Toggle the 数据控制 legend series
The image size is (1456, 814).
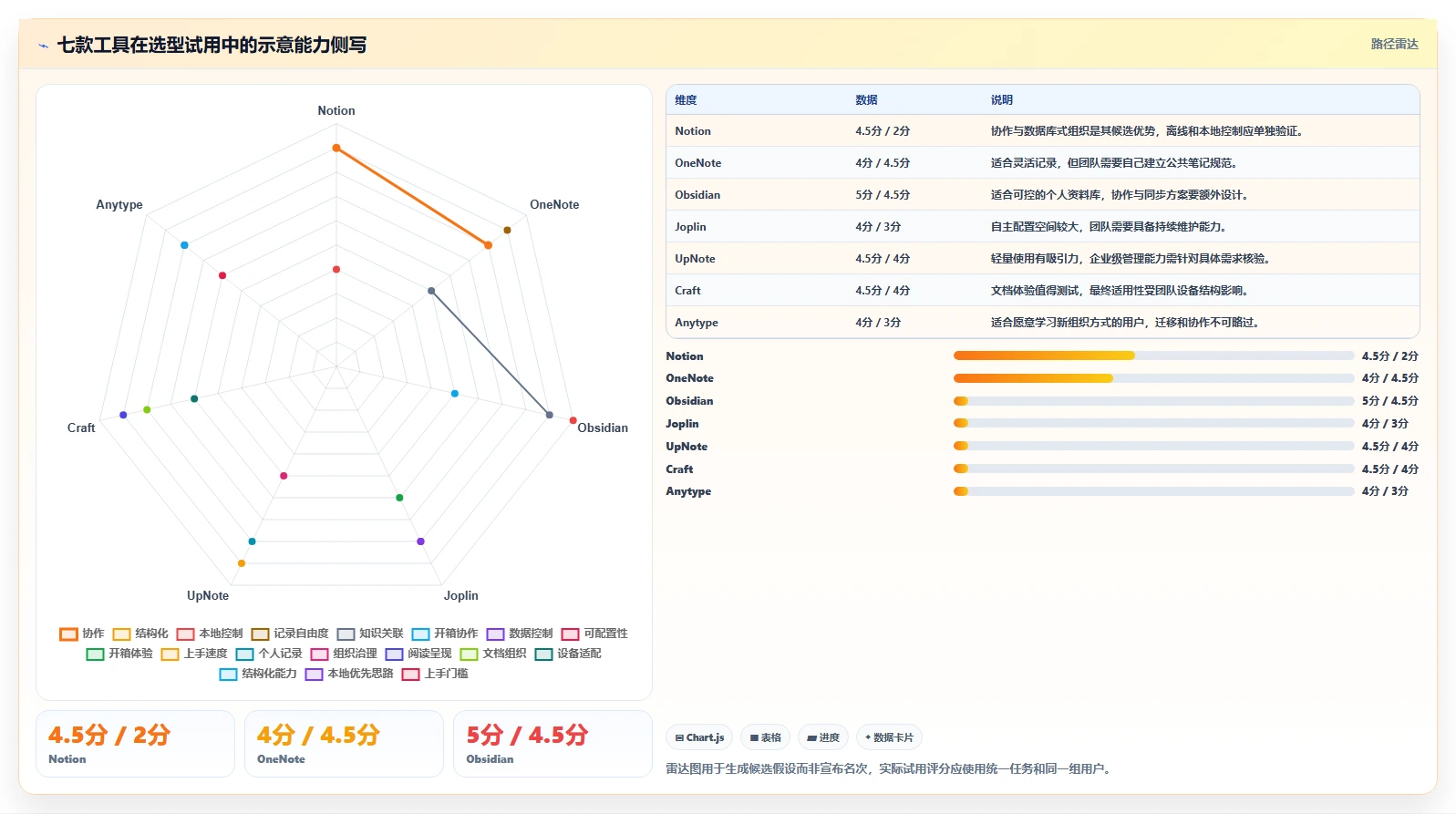[x=520, y=634]
